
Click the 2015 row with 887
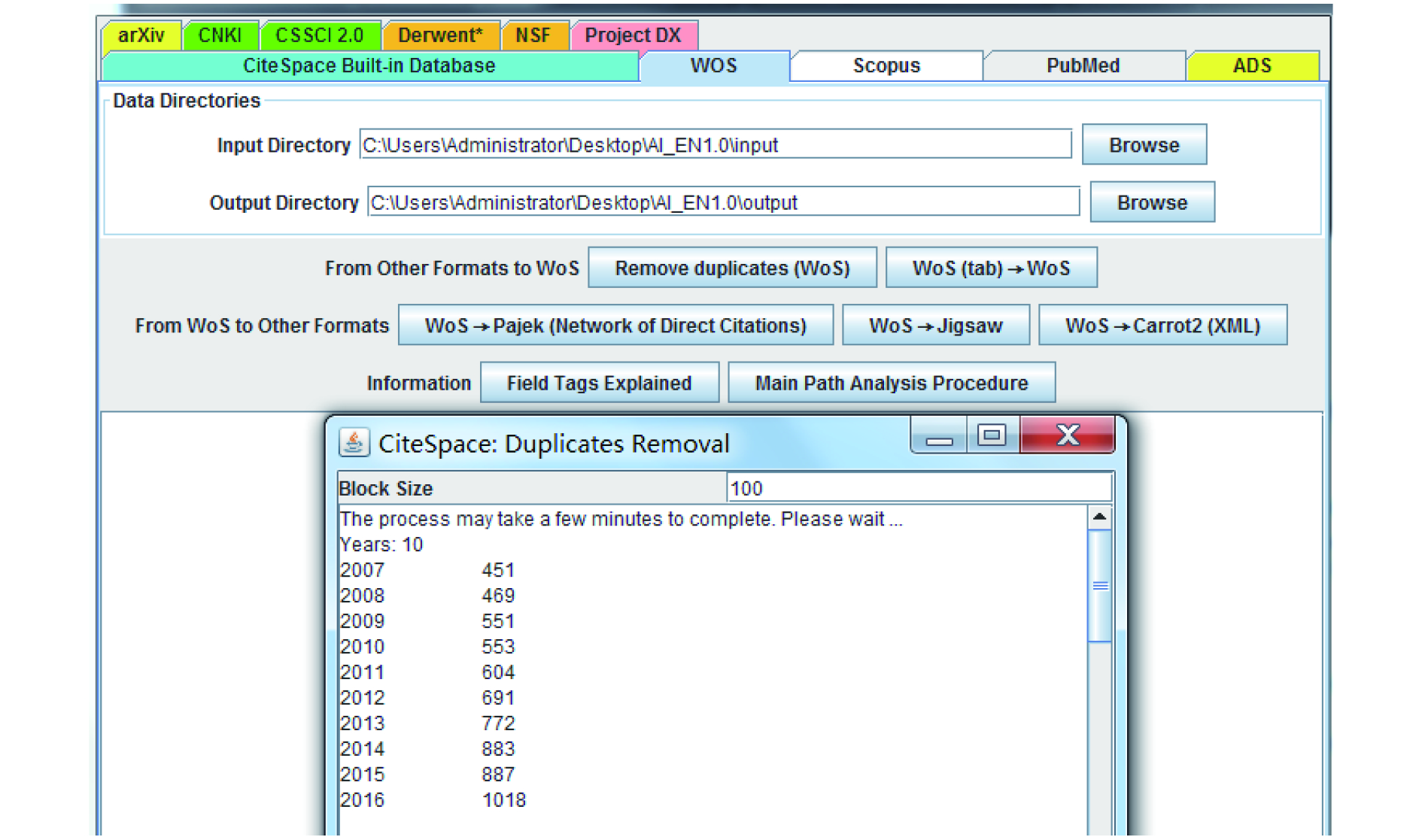click(x=427, y=775)
